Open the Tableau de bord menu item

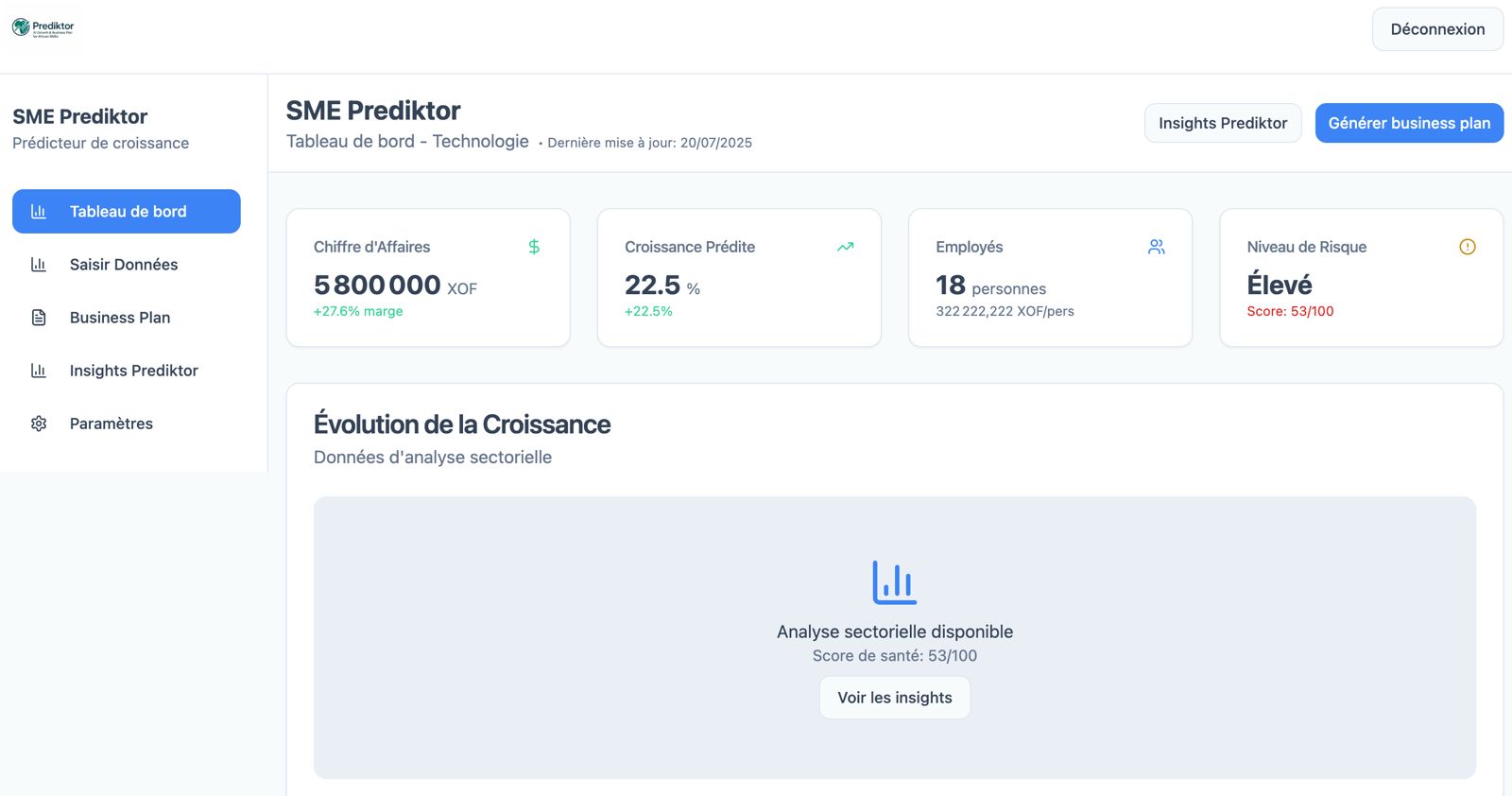(127, 211)
